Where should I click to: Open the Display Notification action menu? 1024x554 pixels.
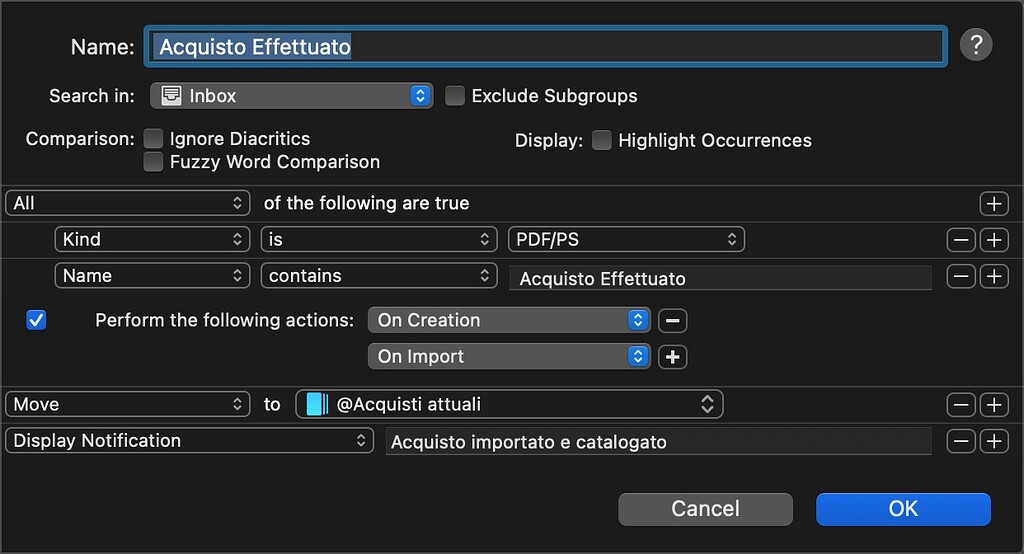tap(188, 441)
